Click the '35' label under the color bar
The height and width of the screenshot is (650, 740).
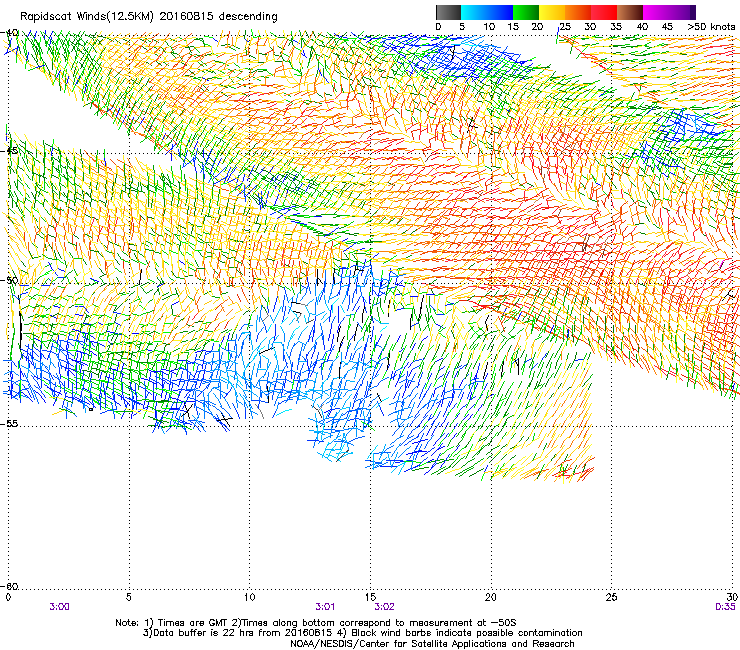pos(615,27)
